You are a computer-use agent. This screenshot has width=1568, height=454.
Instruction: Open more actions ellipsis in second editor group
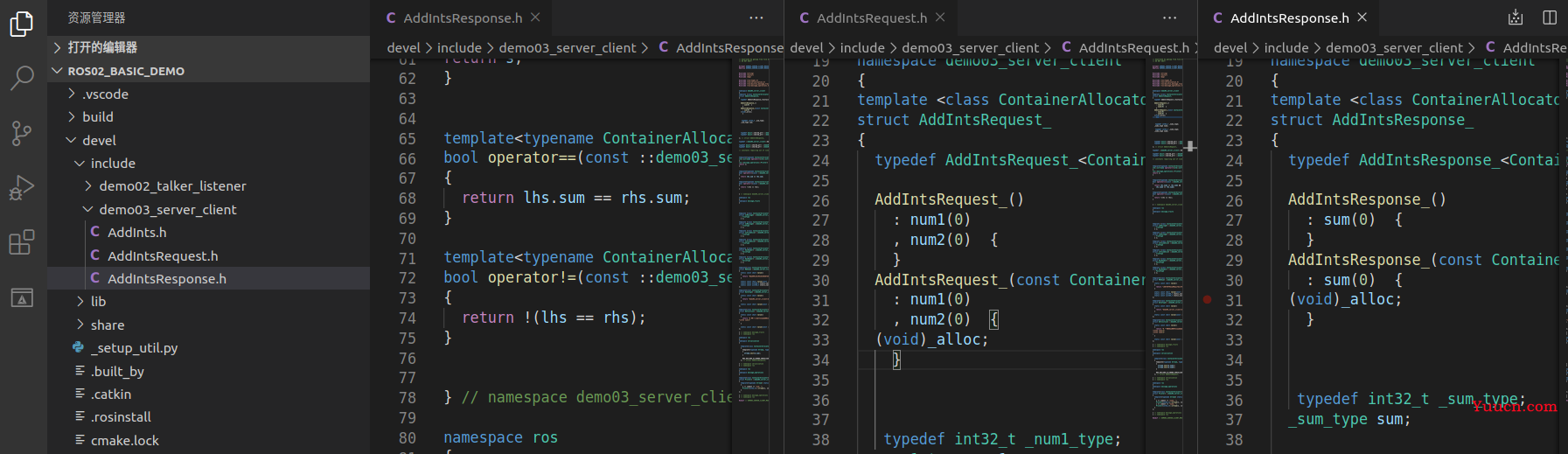(x=1170, y=17)
